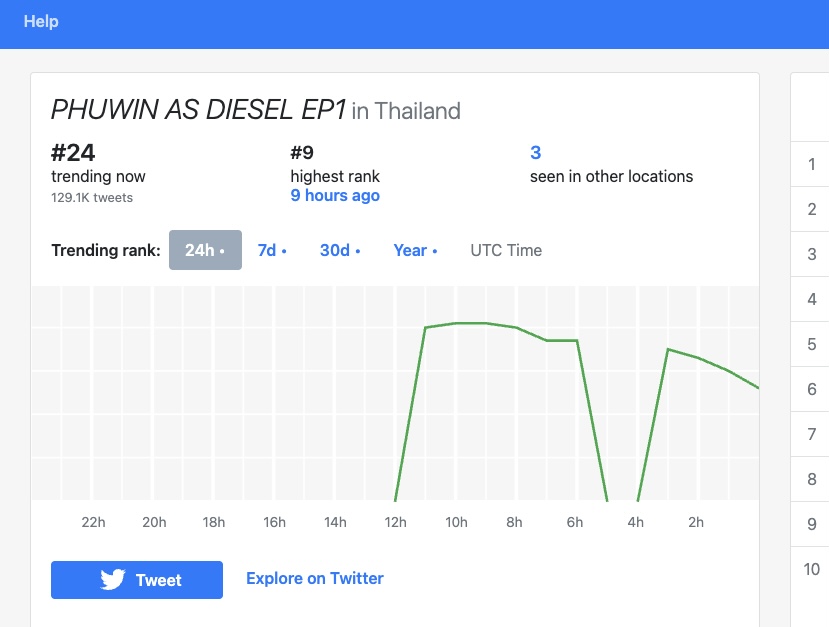Viewport: 829px width, 627px height.
Task: Open the Help menu item
Action: click(x=41, y=22)
